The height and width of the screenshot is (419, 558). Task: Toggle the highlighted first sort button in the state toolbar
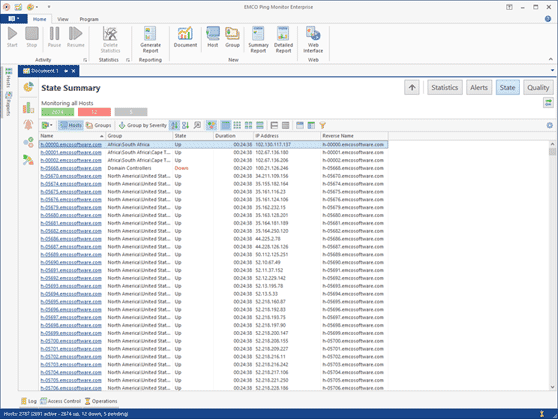[x=174, y=125]
